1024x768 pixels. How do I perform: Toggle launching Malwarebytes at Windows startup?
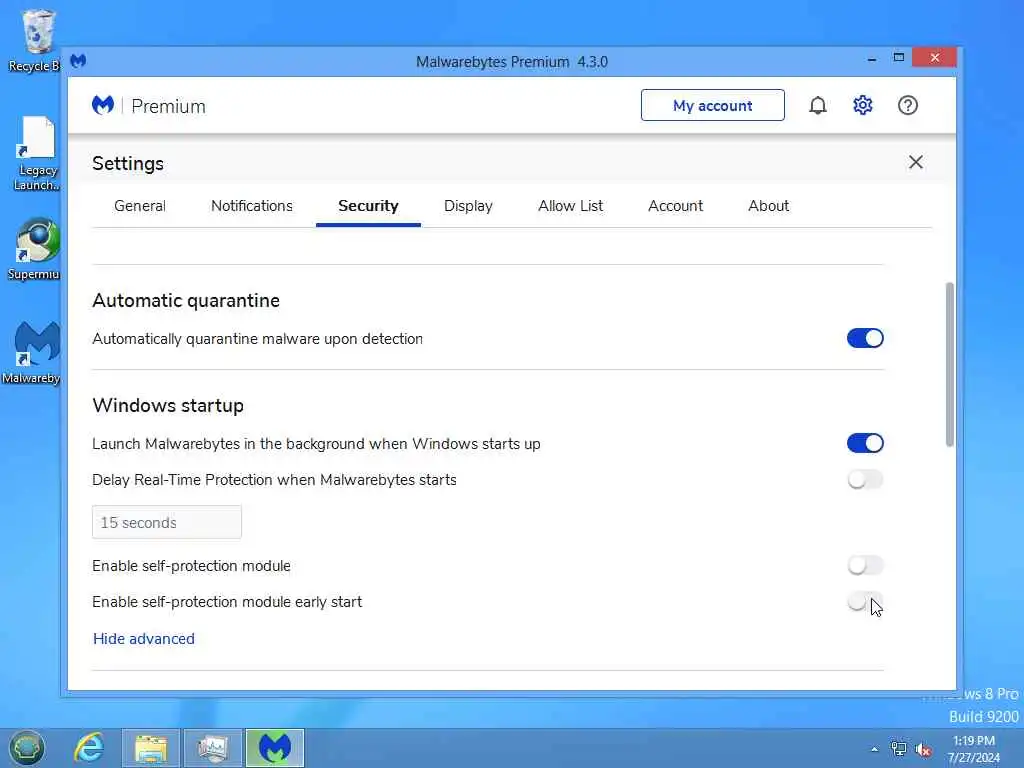[865, 443]
